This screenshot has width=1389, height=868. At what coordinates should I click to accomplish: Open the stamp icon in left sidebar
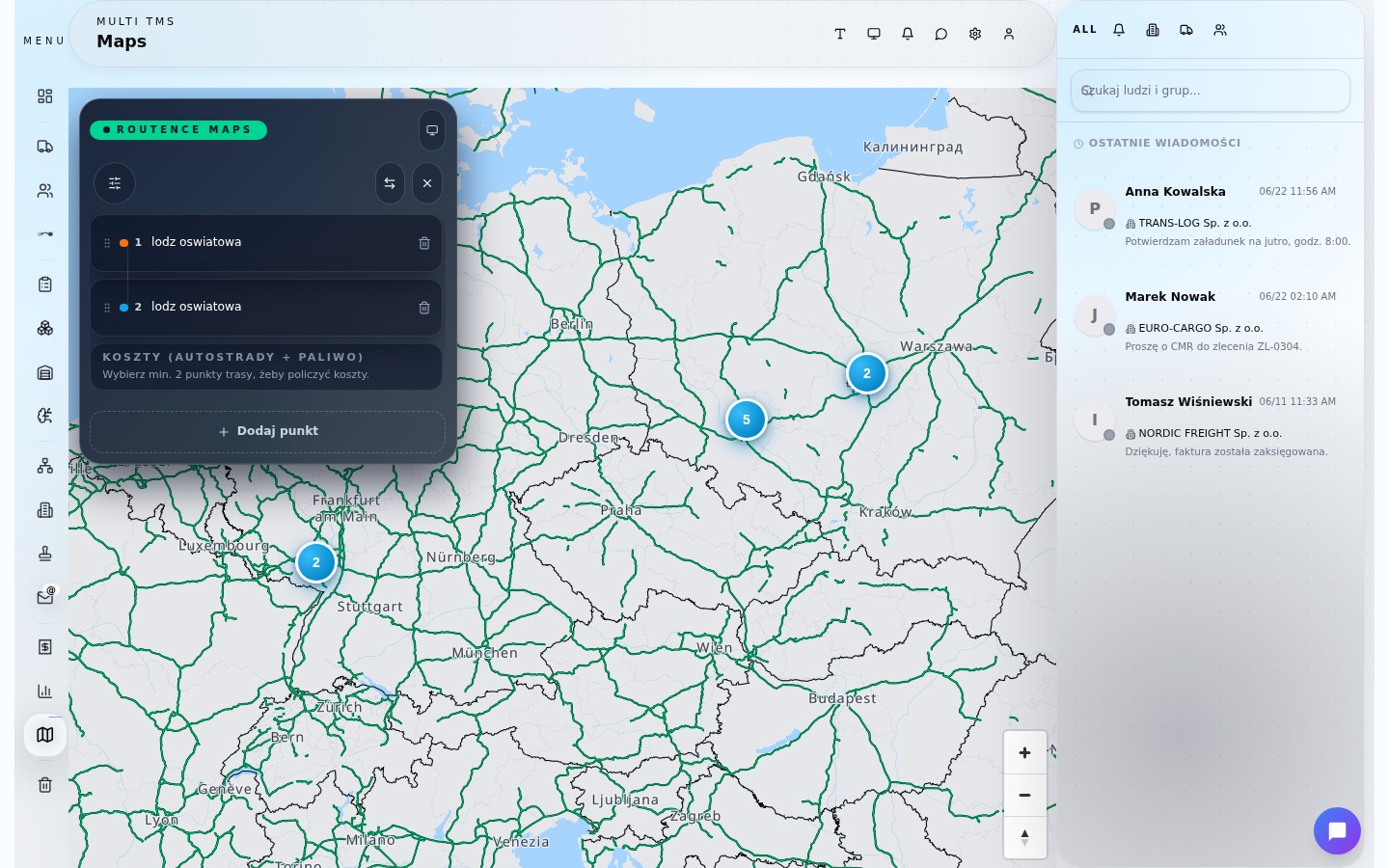[x=44, y=554]
